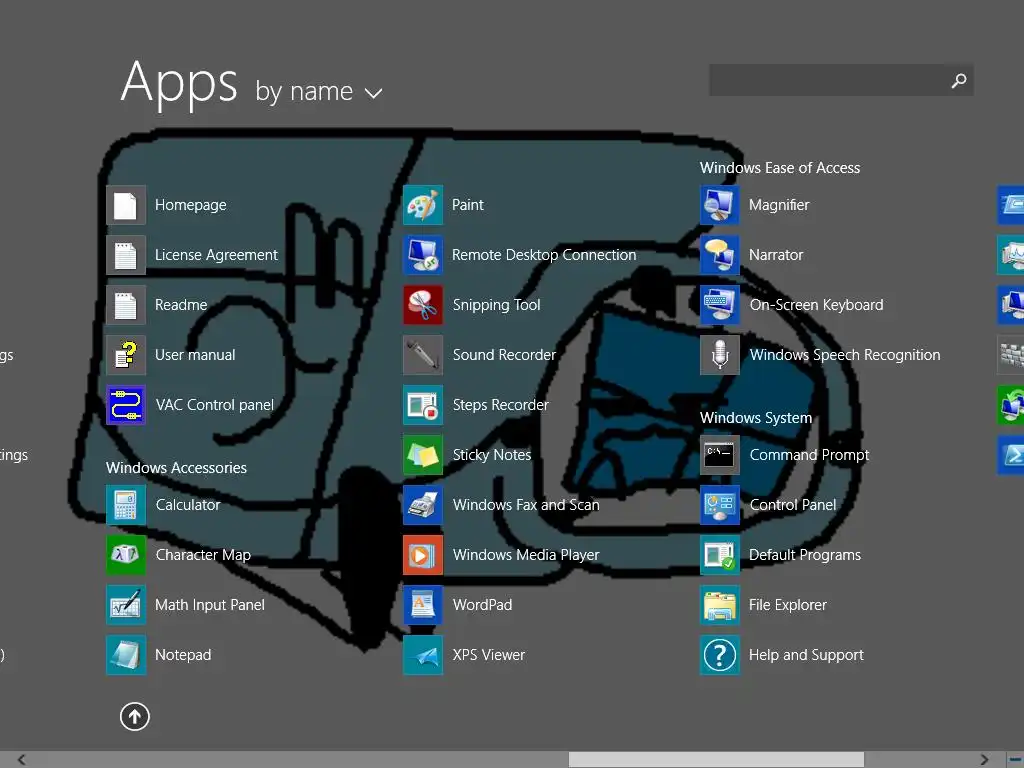Click the chevron next to 'by name'
Image resolution: width=1024 pixels, height=768 pixels.
point(373,93)
